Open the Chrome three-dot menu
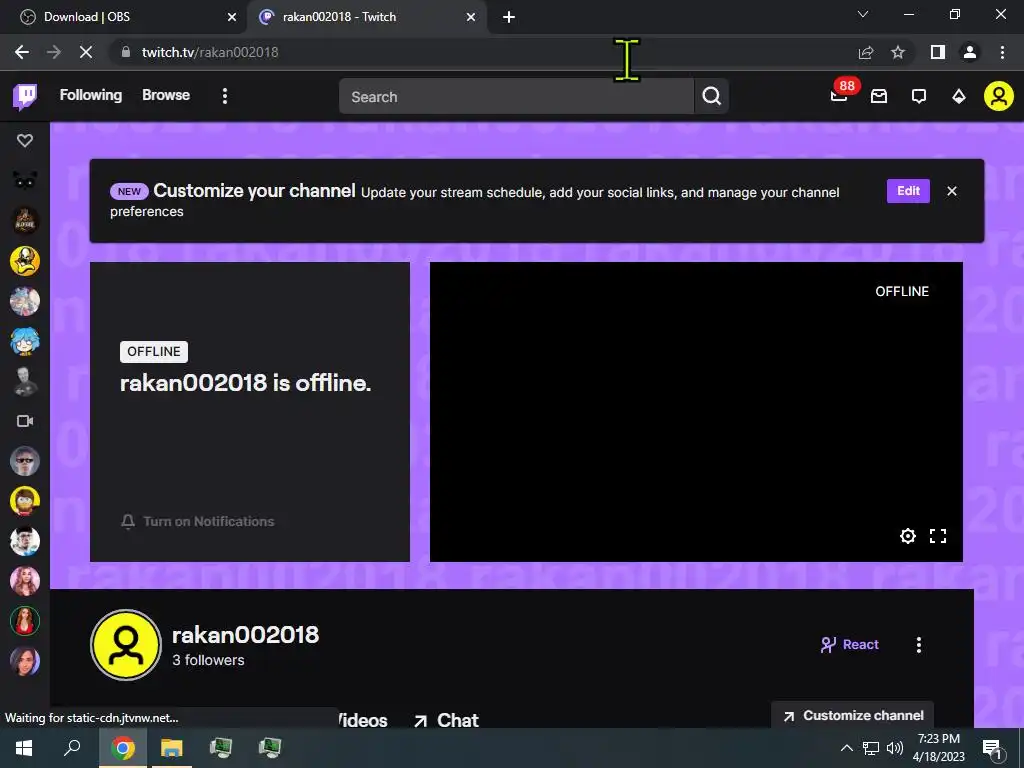Viewport: 1024px width, 768px height. coord(1002,52)
